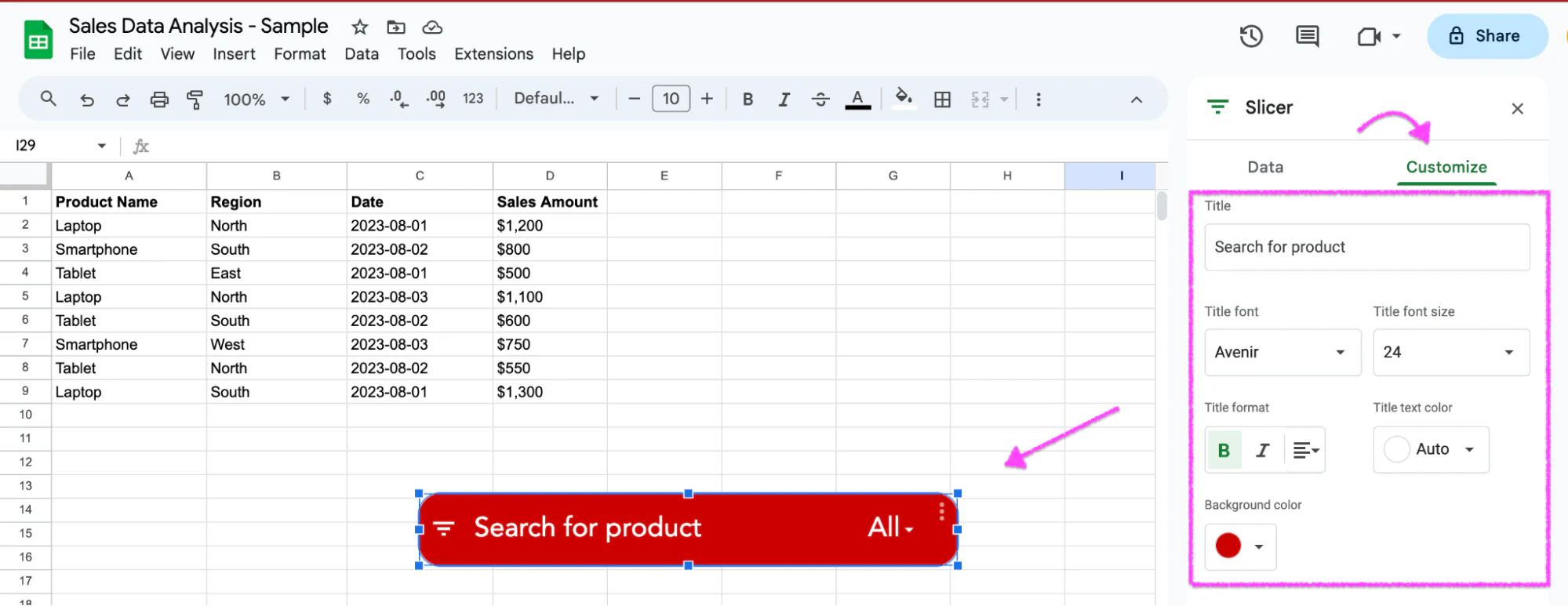Undo the last action

(87, 100)
